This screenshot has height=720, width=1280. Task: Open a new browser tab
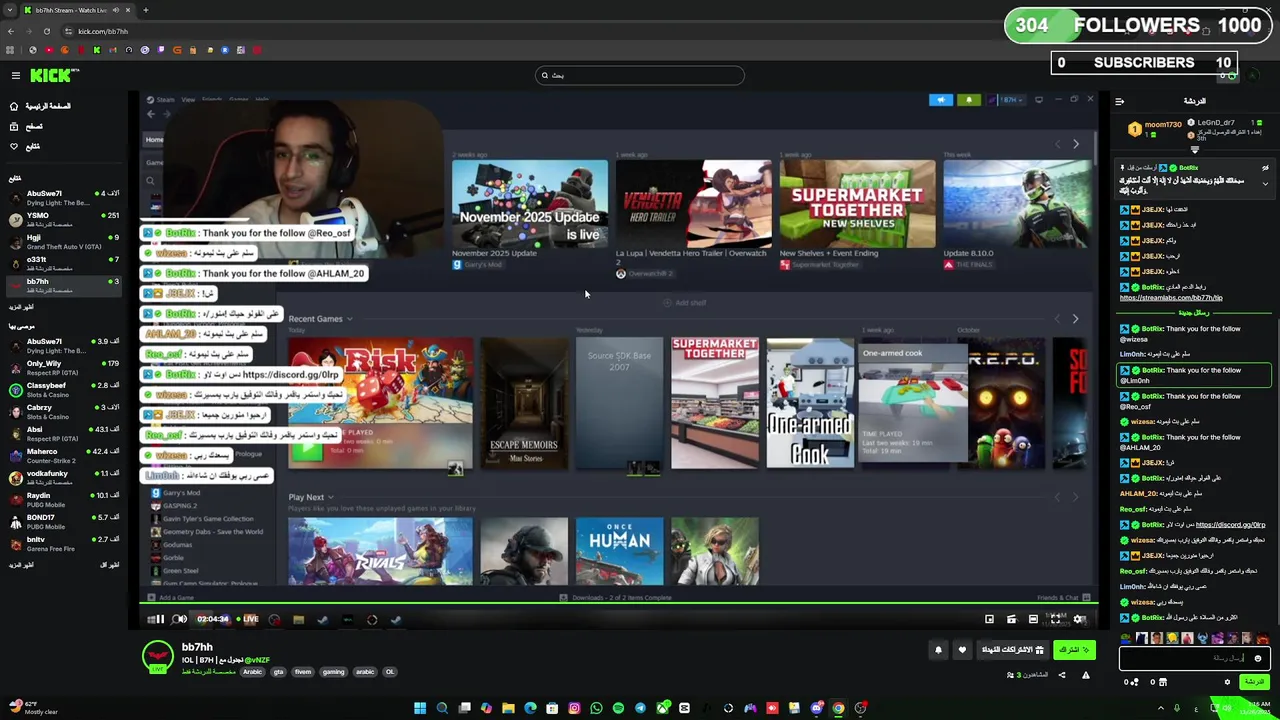point(145,10)
